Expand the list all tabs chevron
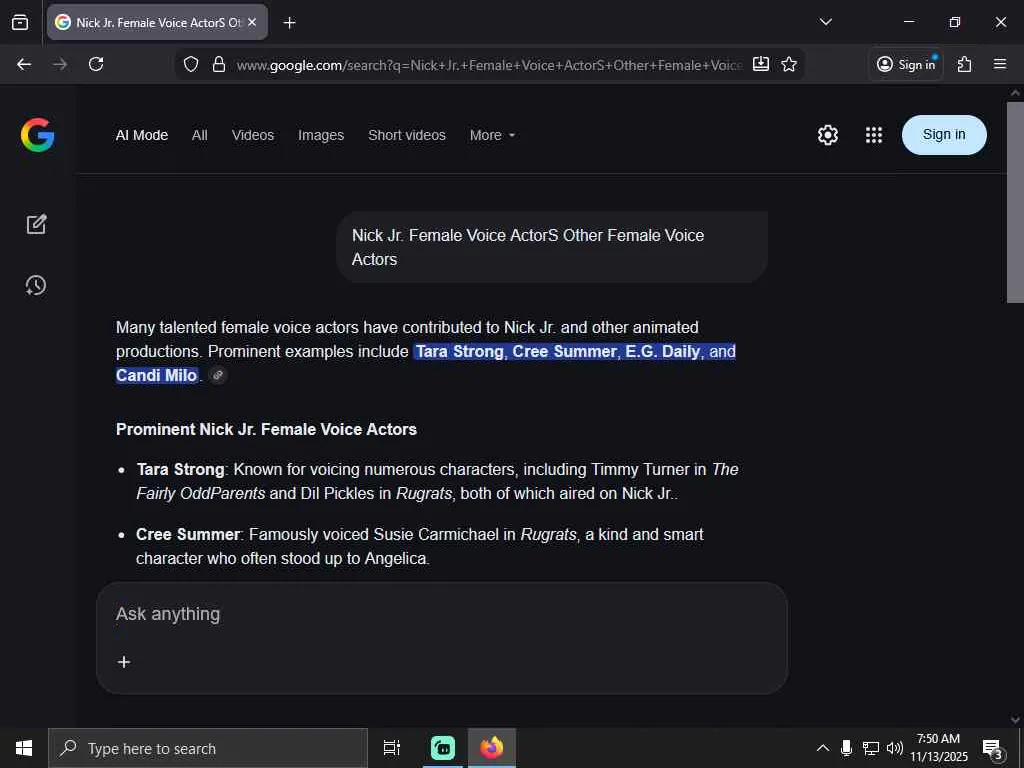Image resolution: width=1024 pixels, height=768 pixels. (x=825, y=22)
